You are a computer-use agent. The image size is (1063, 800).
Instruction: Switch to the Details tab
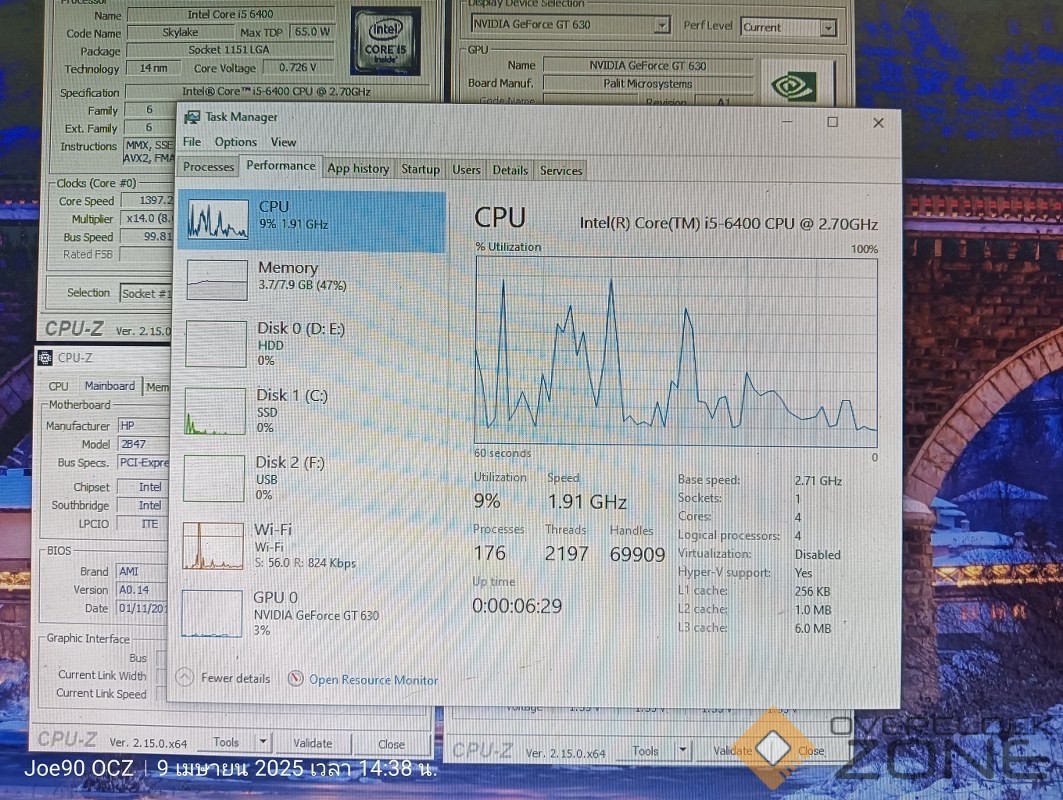pos(510,170)
